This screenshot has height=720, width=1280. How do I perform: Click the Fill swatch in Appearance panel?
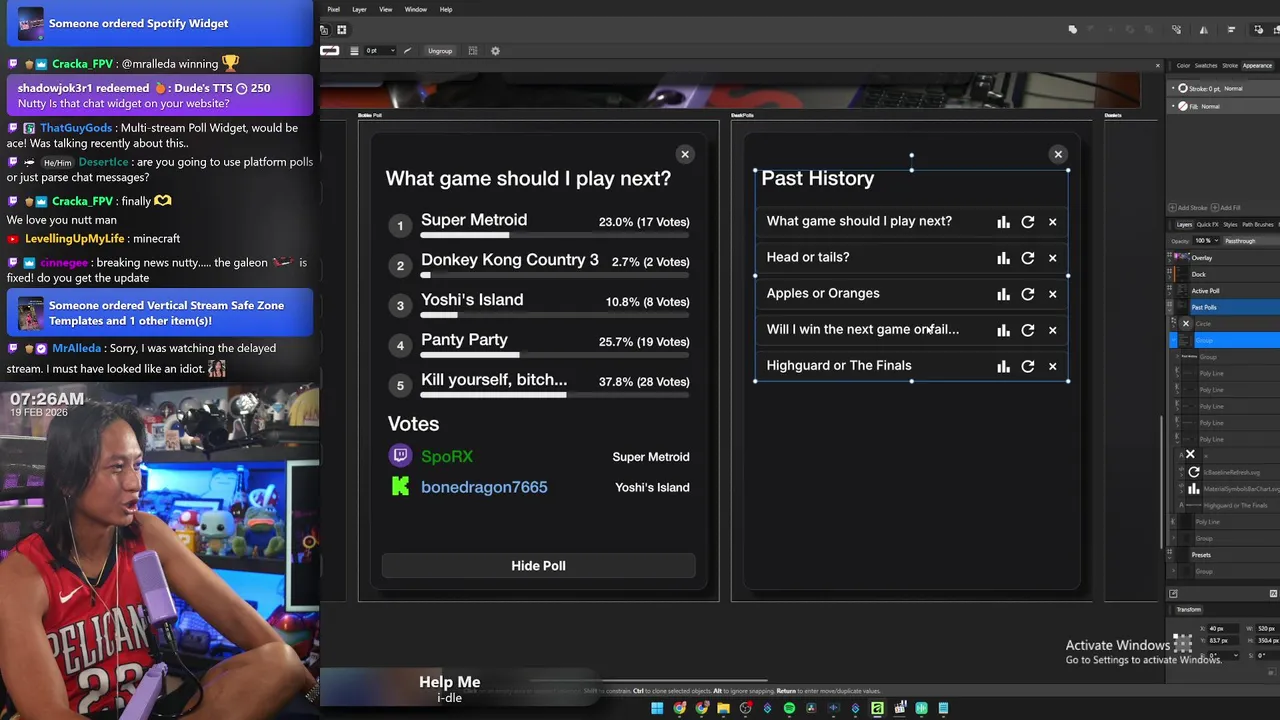pos(1183,106)
